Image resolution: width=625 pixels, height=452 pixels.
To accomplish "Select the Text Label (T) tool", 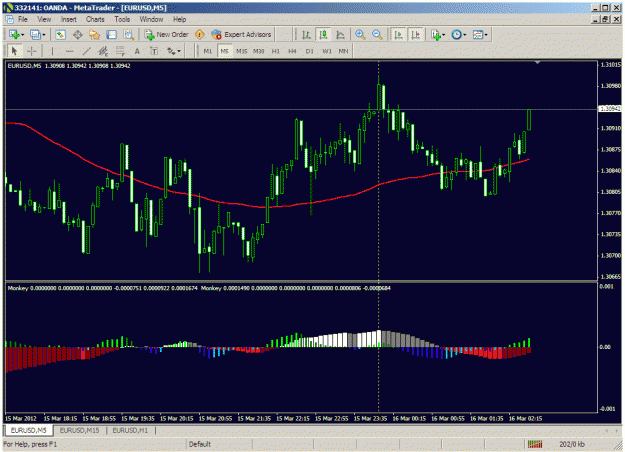I will click(x=154, y=51).
